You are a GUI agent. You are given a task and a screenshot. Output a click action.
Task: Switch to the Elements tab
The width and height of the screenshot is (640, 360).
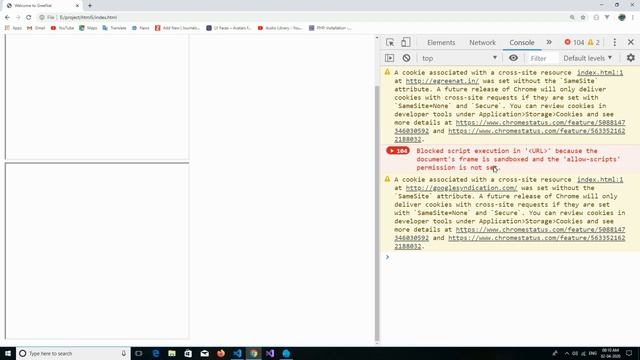click(441, 42)
